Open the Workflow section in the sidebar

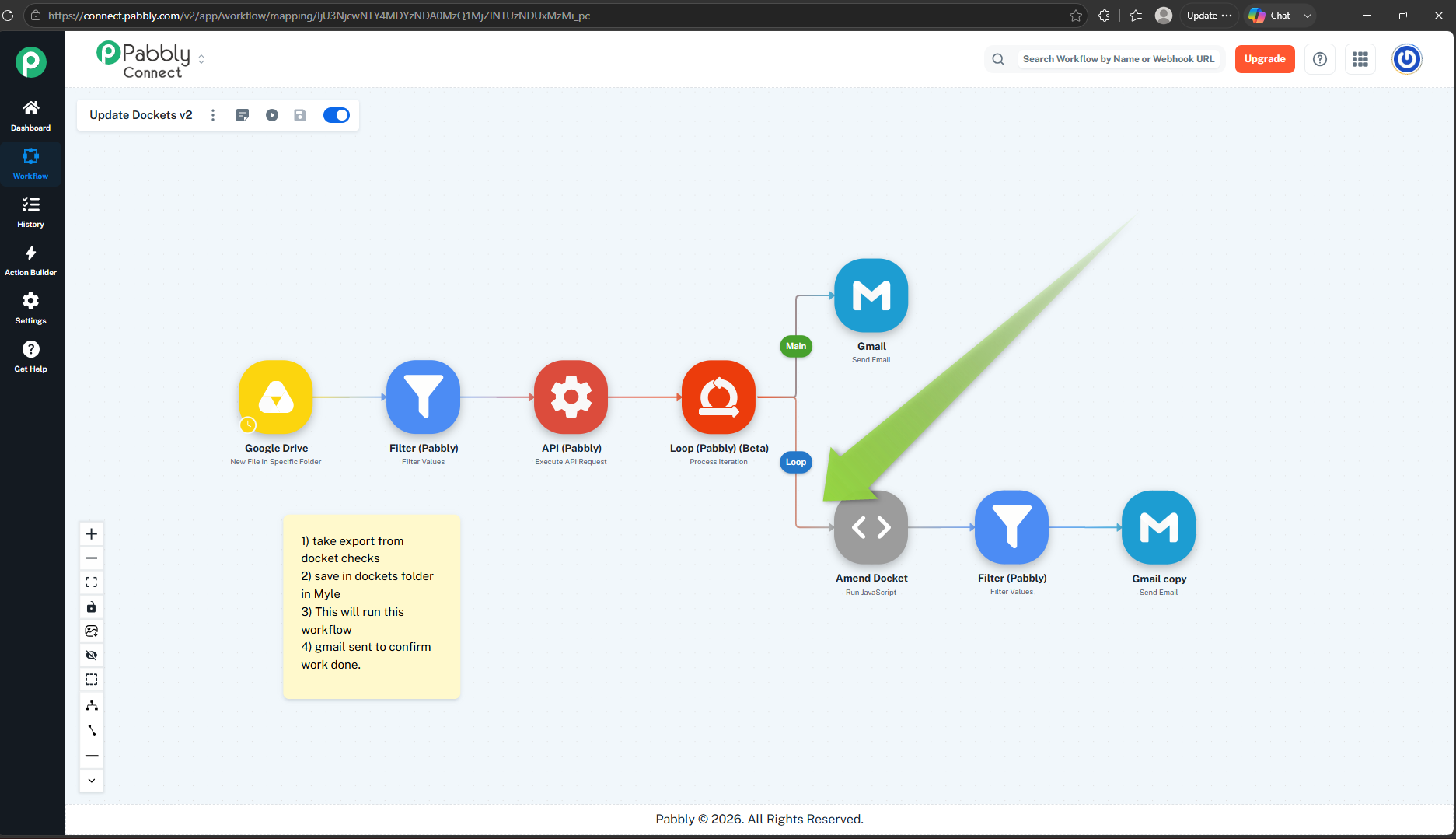coord(31,164)
